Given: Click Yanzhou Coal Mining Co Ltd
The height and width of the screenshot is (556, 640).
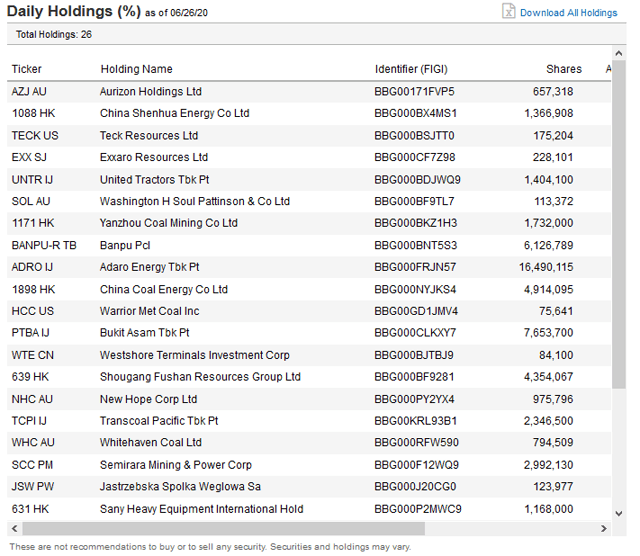Looking at the screenshot, I should (169, 223).
